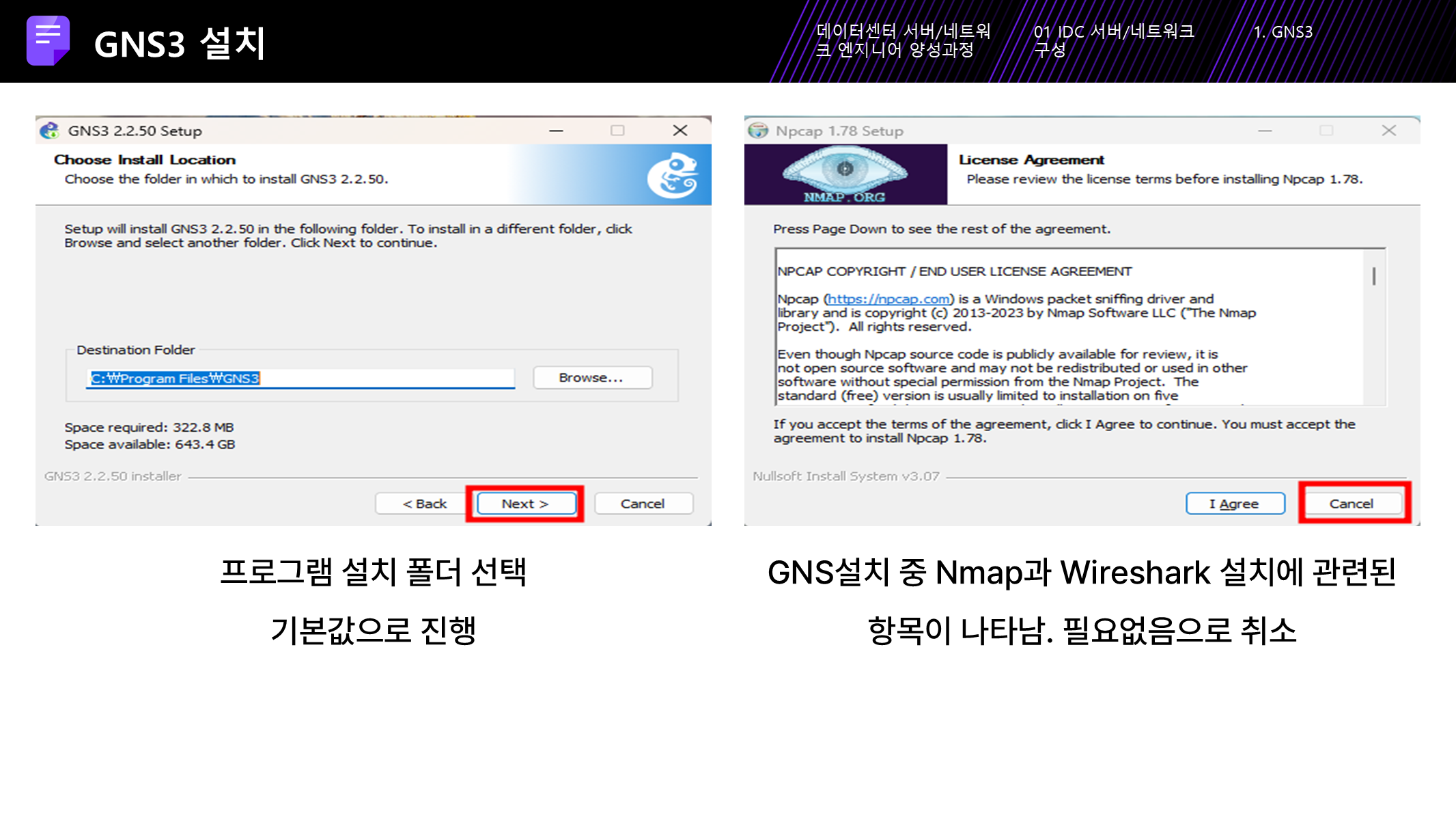Minimize the GNS3 2.2.50 Setup window
Screen dimensions: 1456x820
(557, 131)
